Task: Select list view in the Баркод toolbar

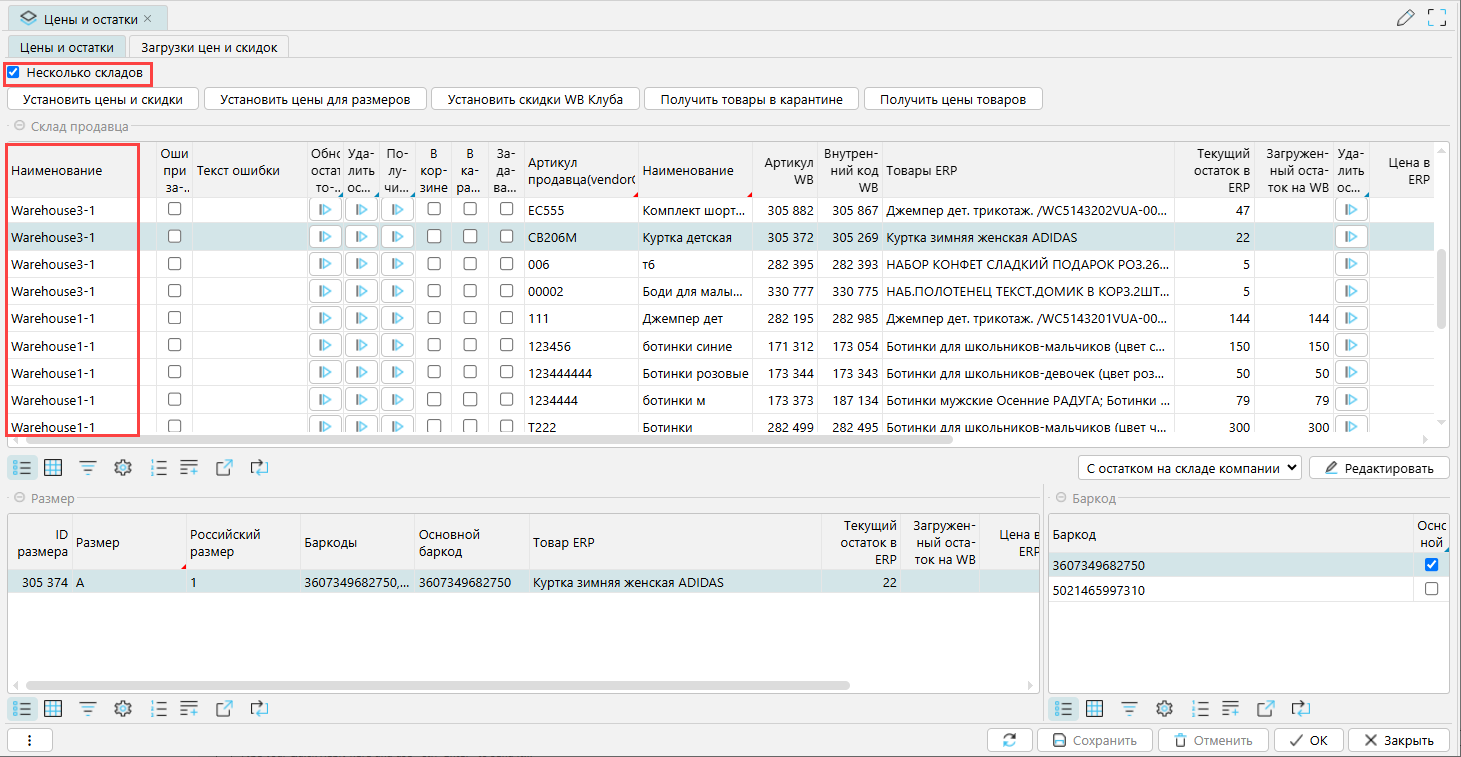Action: click(1064, 708)
